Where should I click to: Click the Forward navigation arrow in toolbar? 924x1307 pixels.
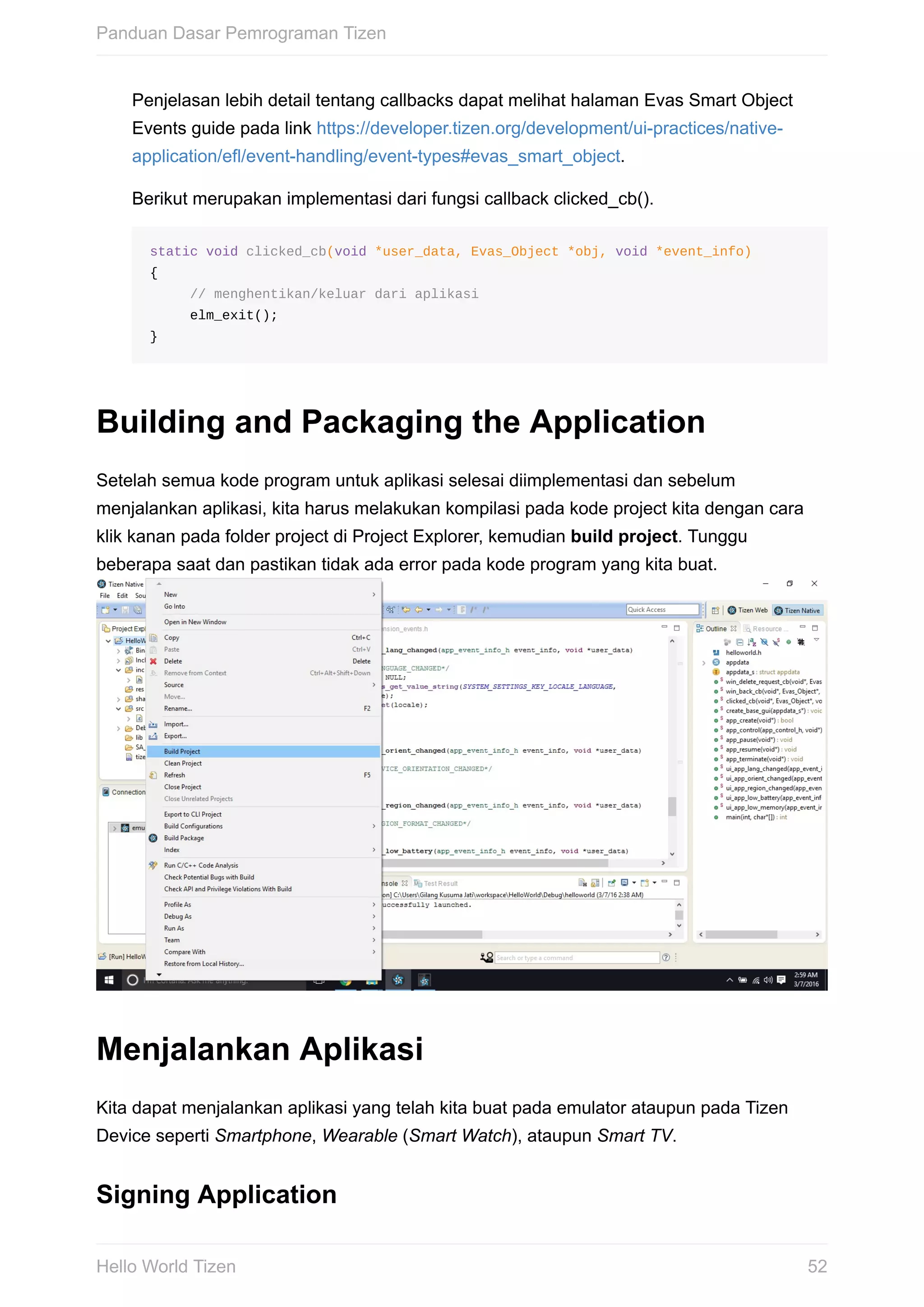tap(439, 610)
